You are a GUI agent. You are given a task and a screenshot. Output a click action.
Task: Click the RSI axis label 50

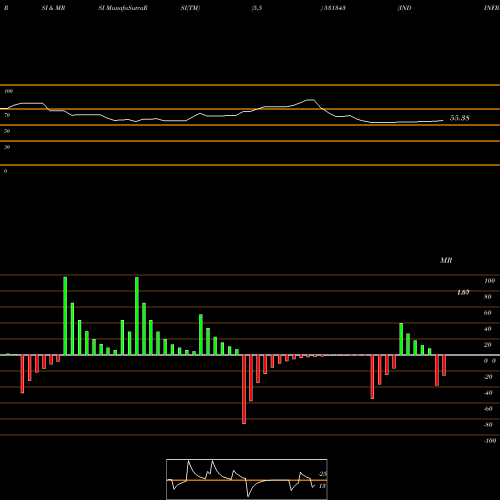(x=7, y=131)
